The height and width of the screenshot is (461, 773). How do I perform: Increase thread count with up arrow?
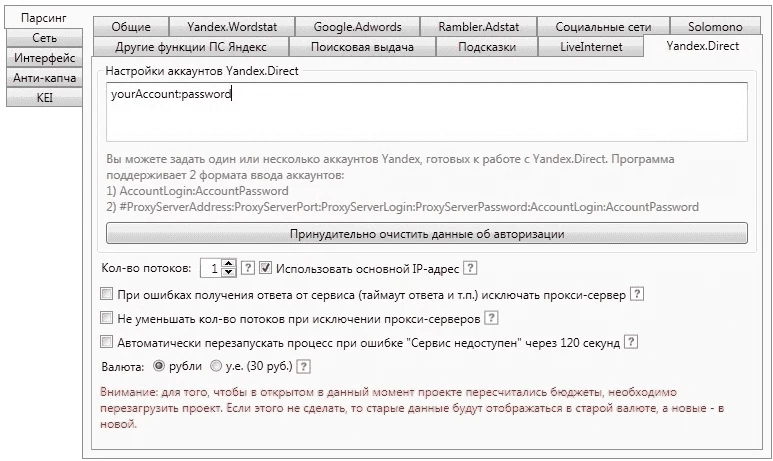pyautogui.click(x=228, y=264)
